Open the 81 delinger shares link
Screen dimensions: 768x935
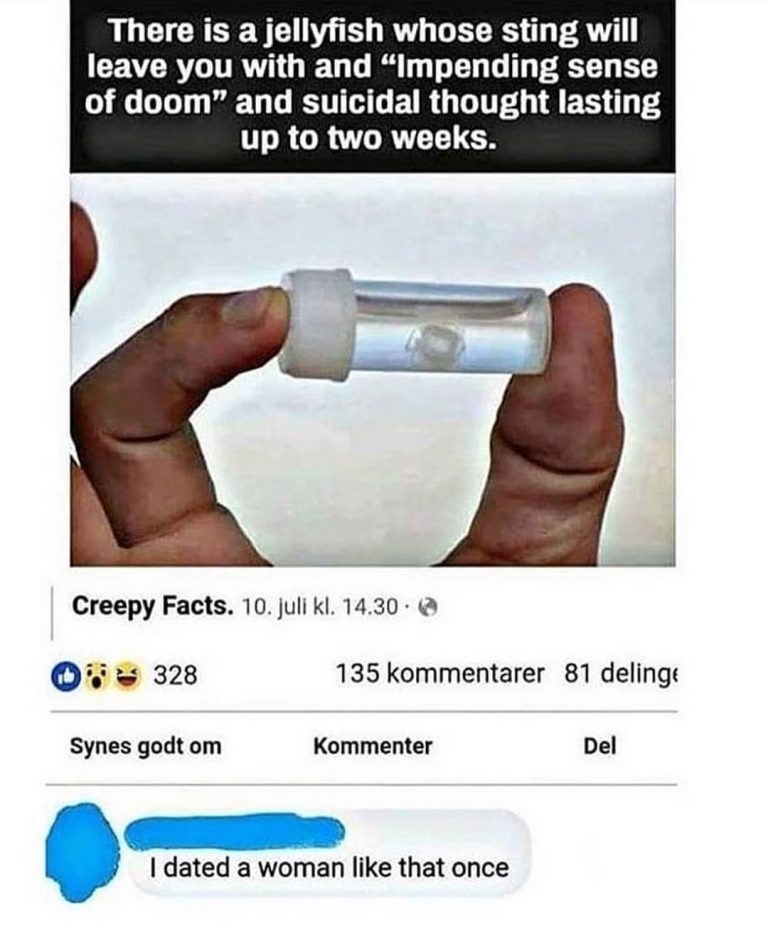620,674
